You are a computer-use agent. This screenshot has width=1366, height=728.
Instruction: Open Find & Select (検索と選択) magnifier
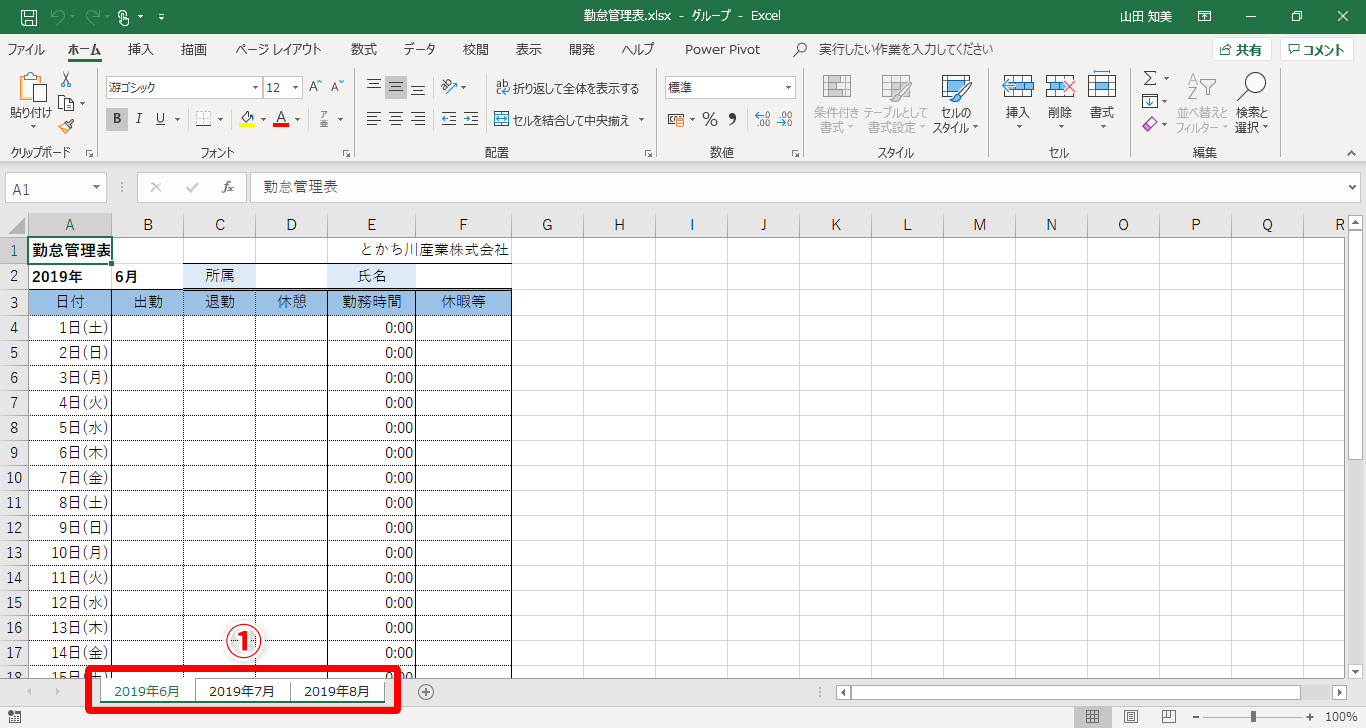(x=1251, y=103)
